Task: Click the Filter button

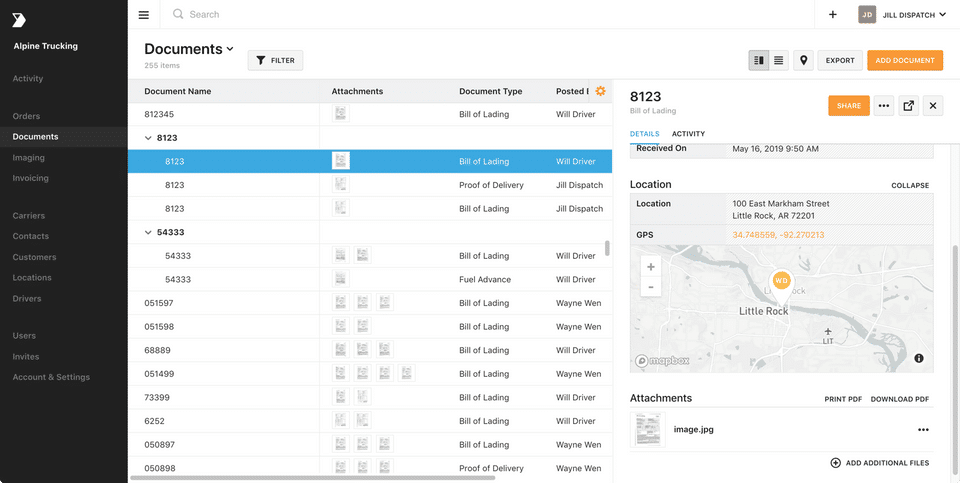Action: 276,61
